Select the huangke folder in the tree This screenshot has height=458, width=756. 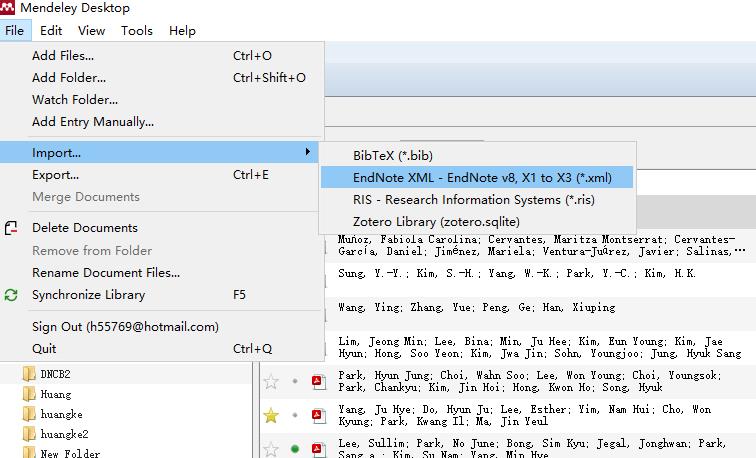pos(61,414)
